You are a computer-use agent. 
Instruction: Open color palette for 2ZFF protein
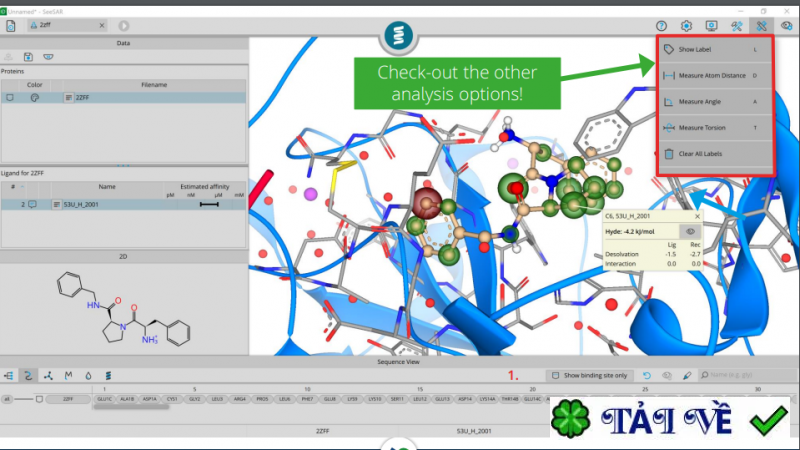[35, 97]
